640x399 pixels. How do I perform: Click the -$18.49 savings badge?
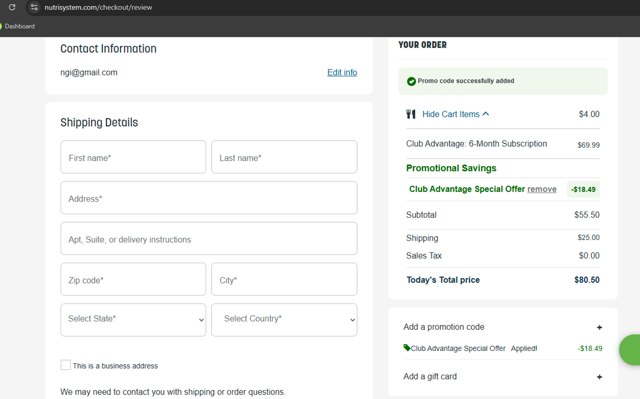coord(583,189)
